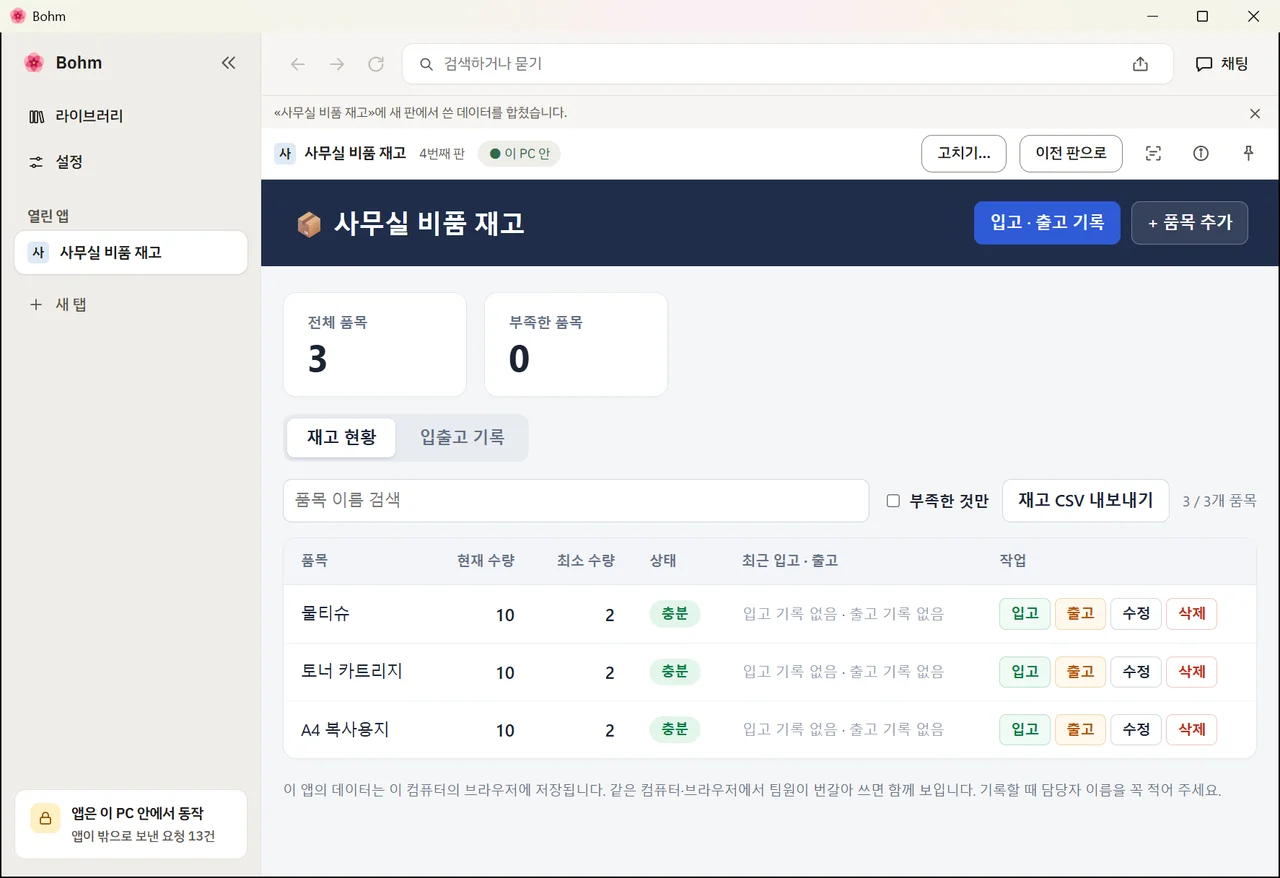Go forward with the right arrow
Image resolution: width=1280 pixels, height=878 pixels.
coord(337,64)
